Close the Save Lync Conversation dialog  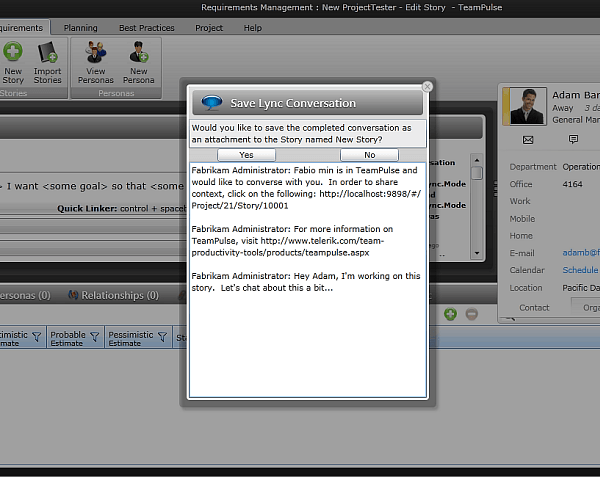[427, 87]
